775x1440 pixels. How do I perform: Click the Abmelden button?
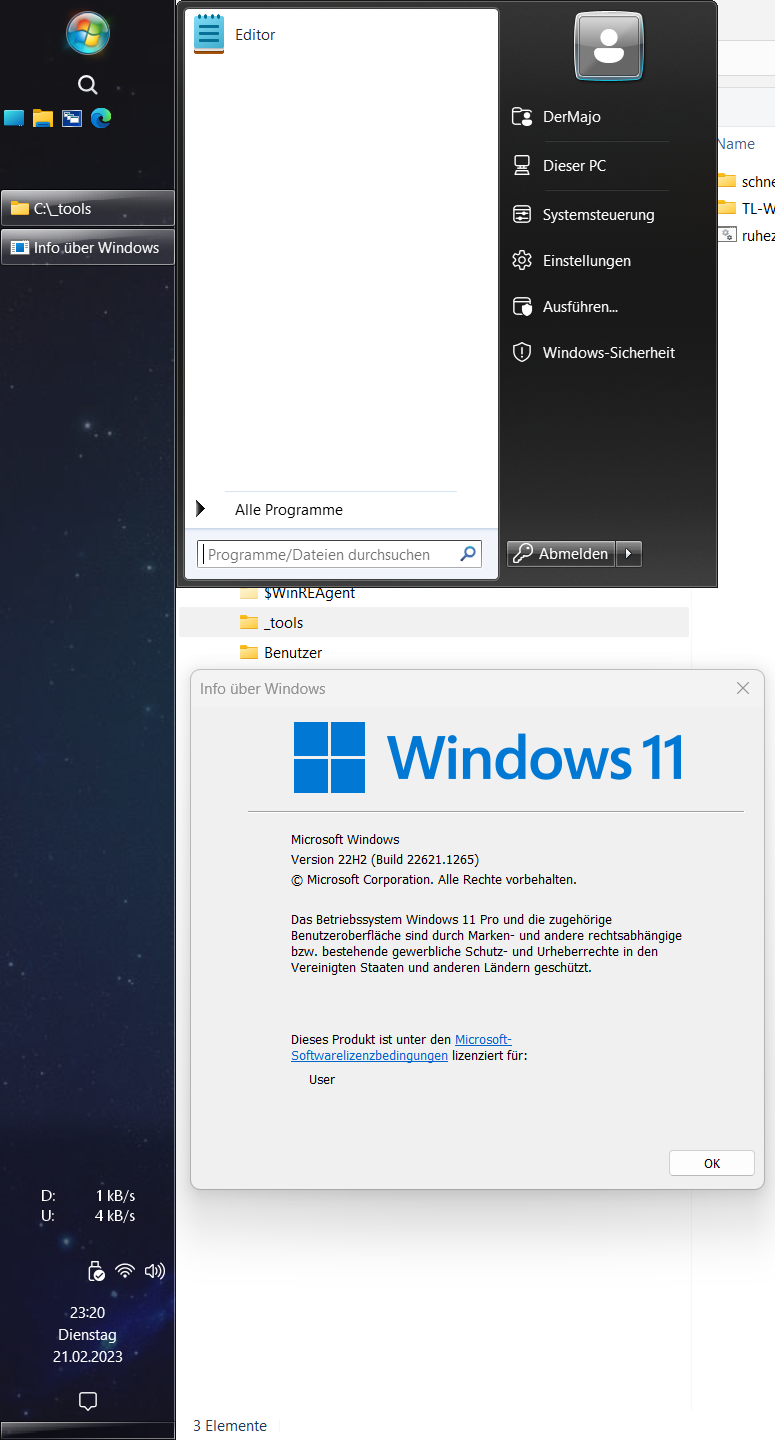click(562, 554)
